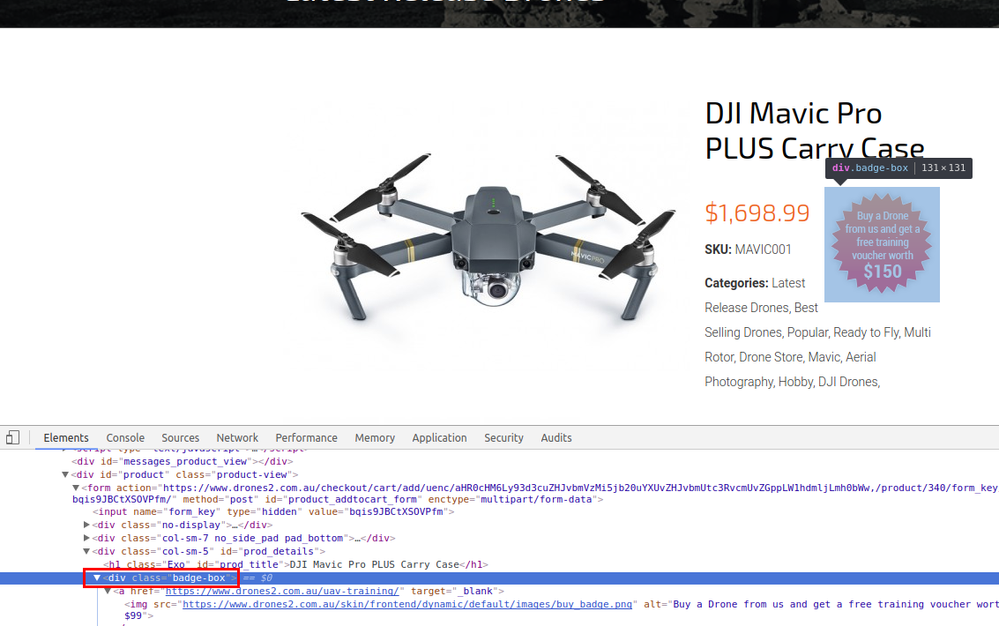Select the Audits tab

point(556,438)
